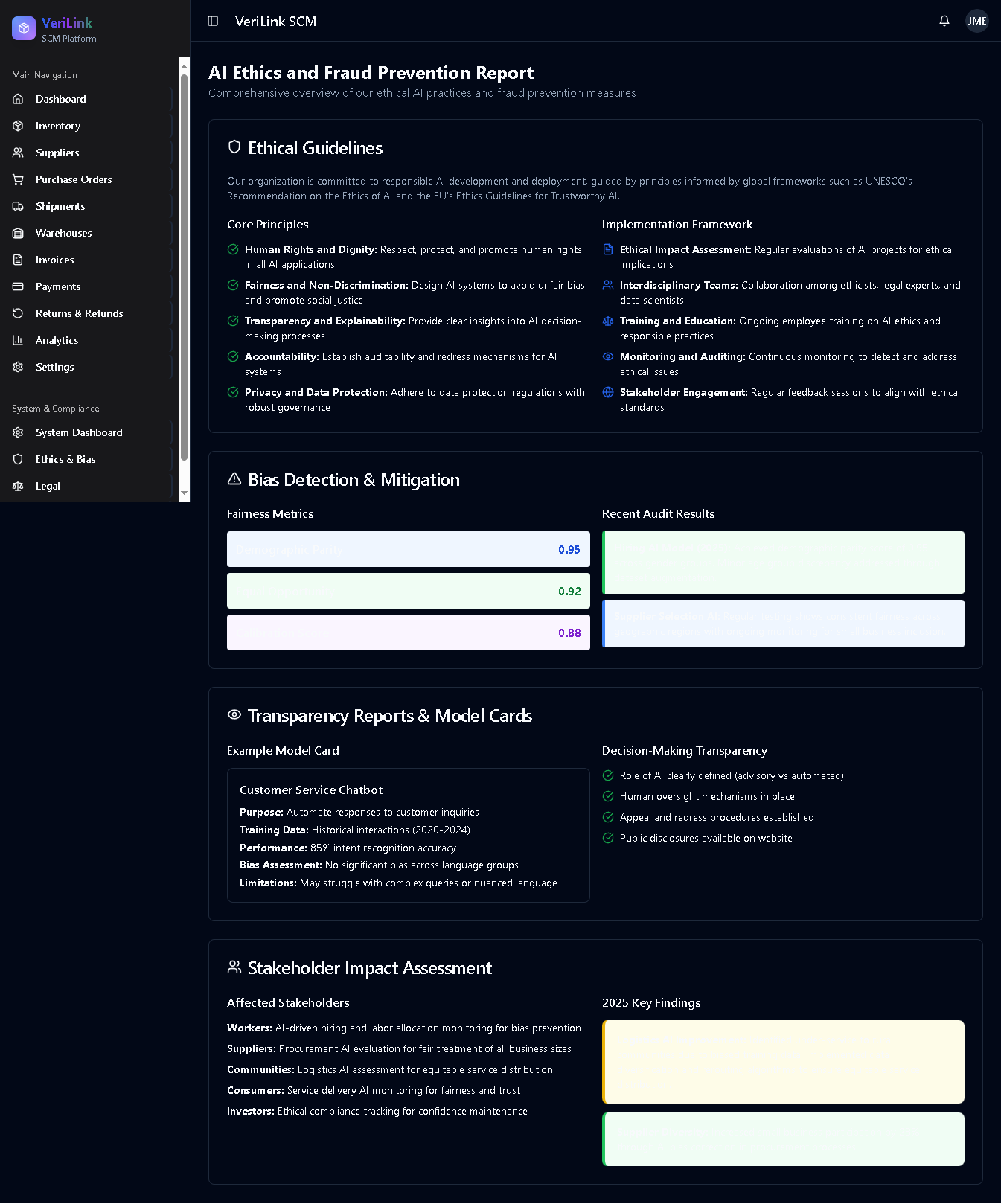
Task: Click the Inventory box icon
Action: (18, 126)
